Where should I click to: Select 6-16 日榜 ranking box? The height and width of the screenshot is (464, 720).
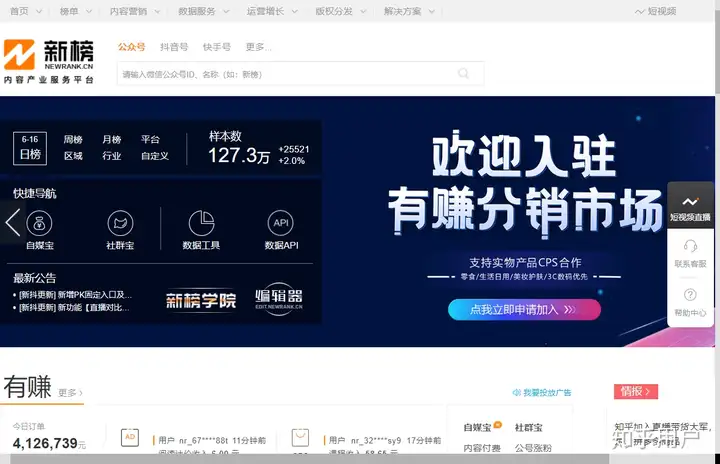tap(30, 148)
